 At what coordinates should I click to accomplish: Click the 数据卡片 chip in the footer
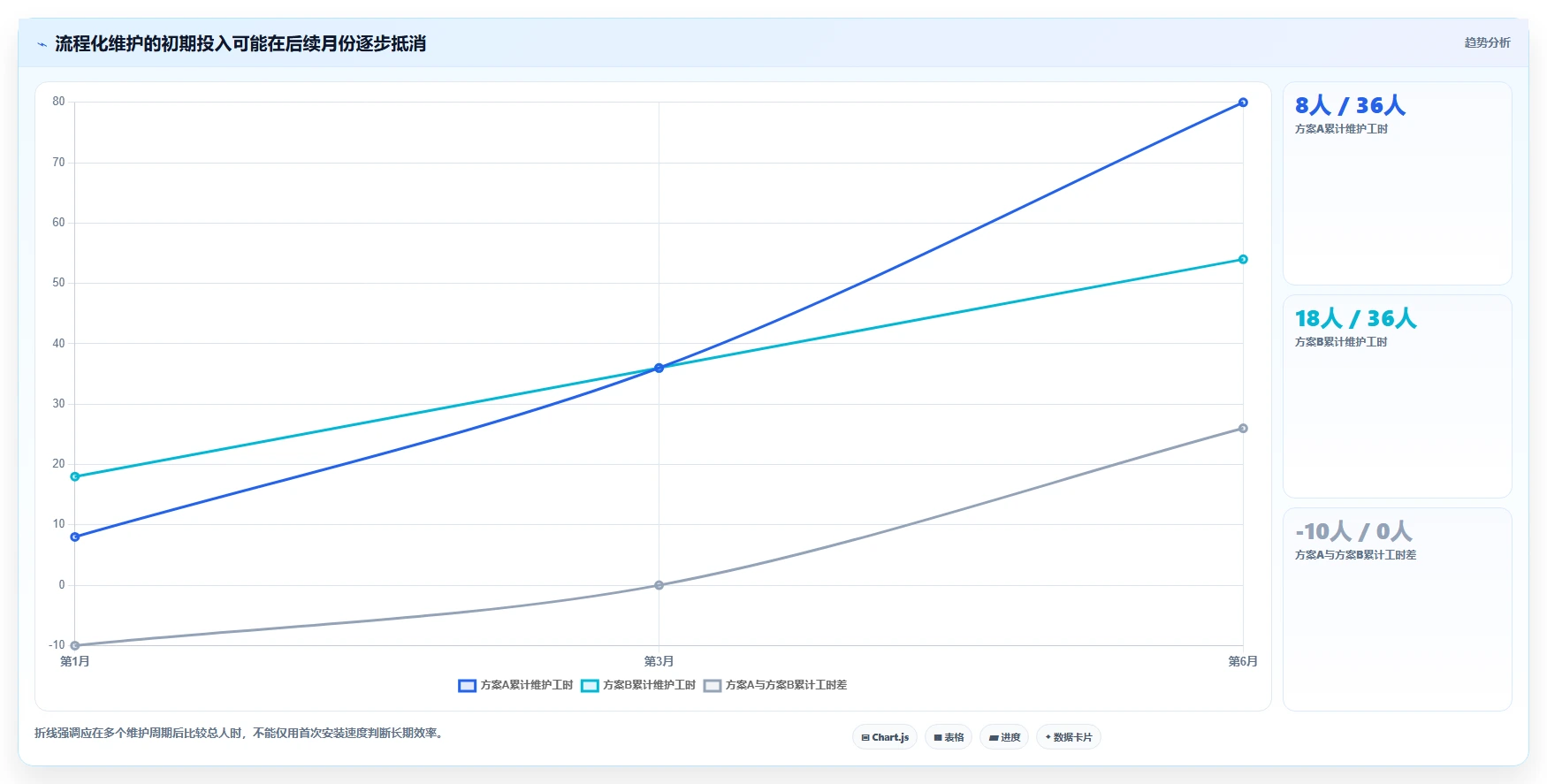point(1068,737)
